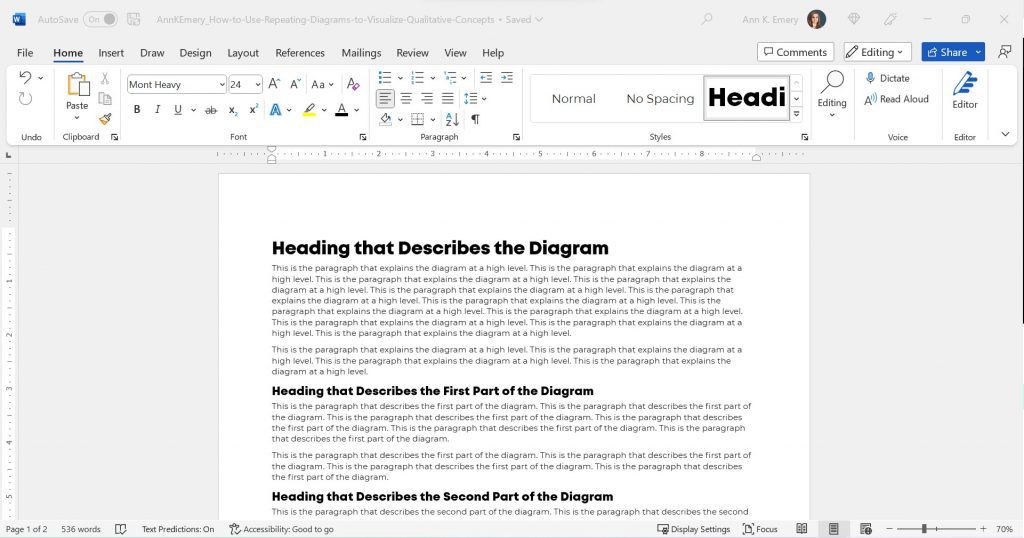
Task: Switch to Read Mode view icon
Action: click(x=802, y=529)
